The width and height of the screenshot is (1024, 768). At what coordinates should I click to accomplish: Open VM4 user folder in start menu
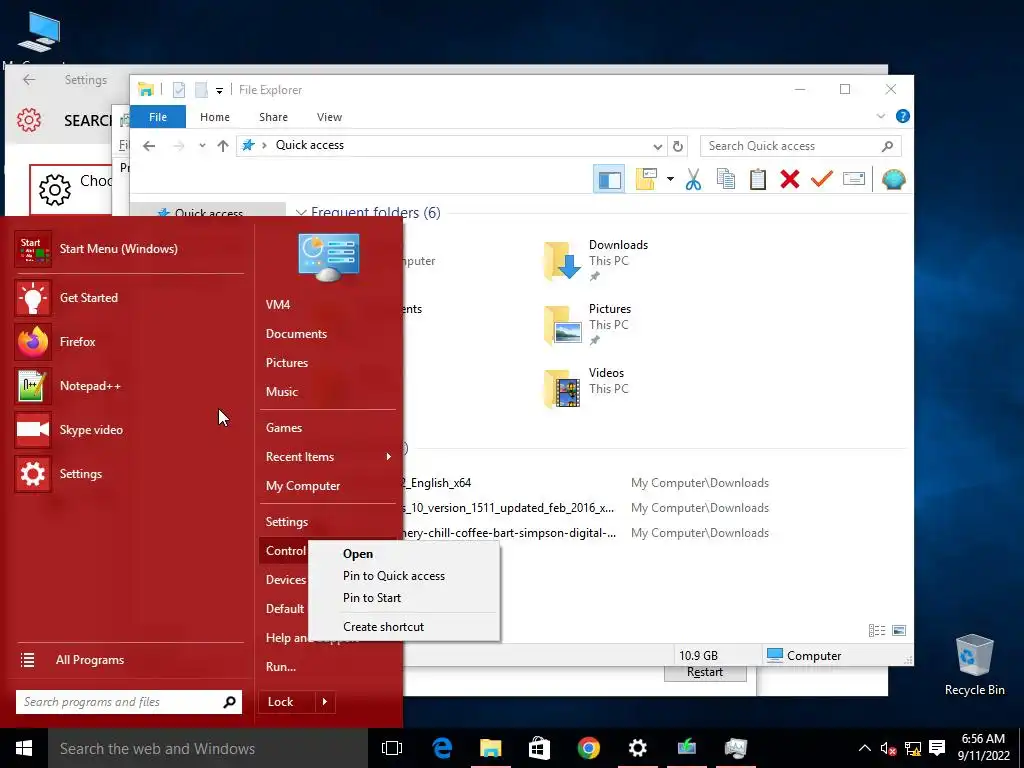(x=327, y=305)
